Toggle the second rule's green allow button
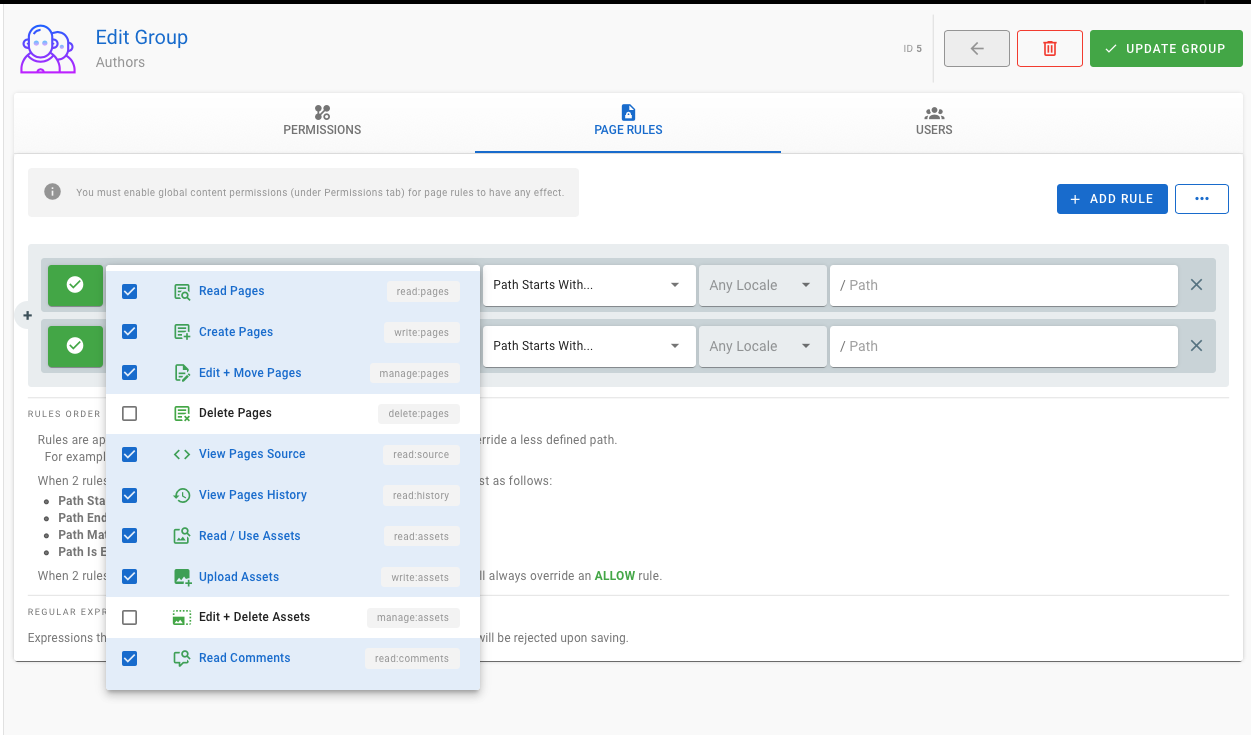1251x735 pixels. pos(75,346)
